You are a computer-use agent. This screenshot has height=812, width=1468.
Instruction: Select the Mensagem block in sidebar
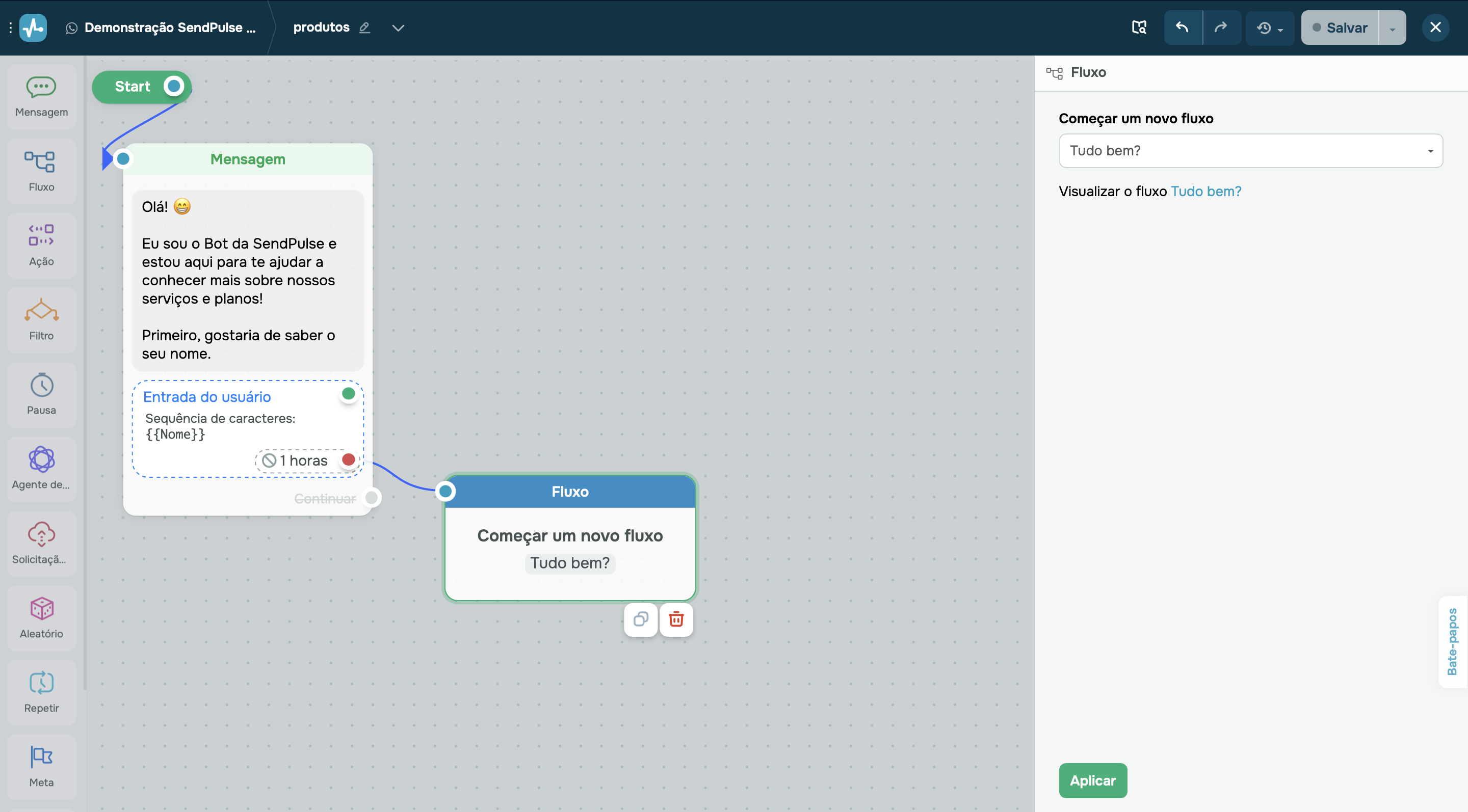coord(42,97)
